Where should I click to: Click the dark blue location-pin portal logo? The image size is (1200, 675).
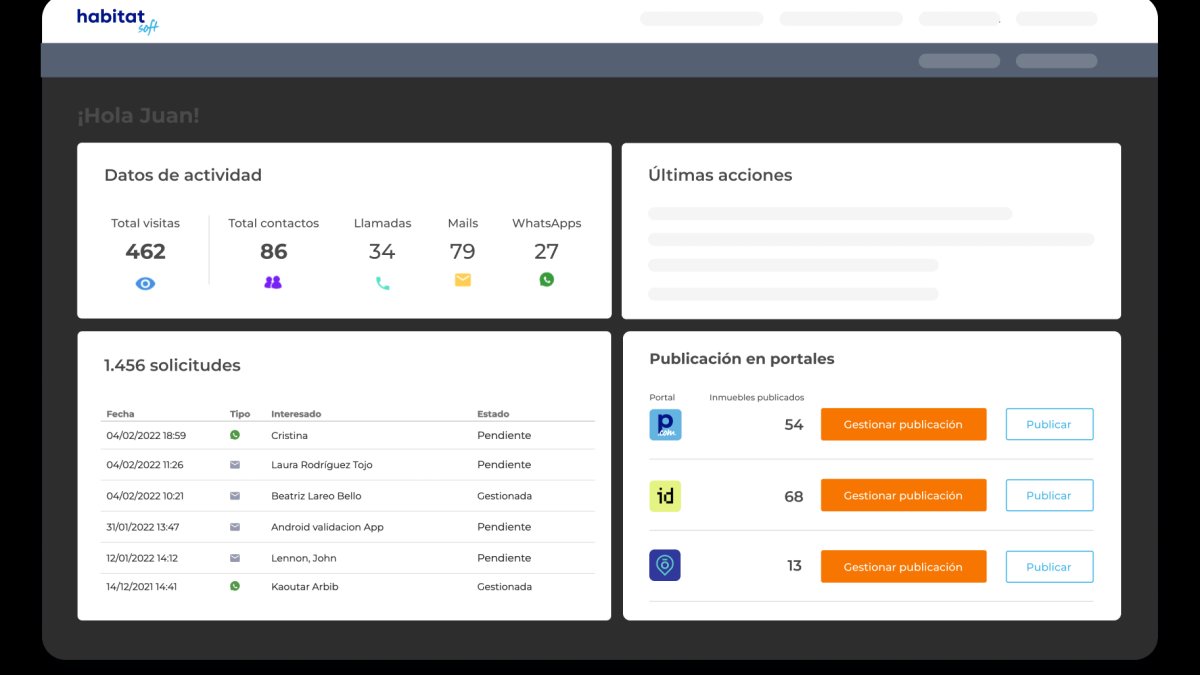click(665, 566)
